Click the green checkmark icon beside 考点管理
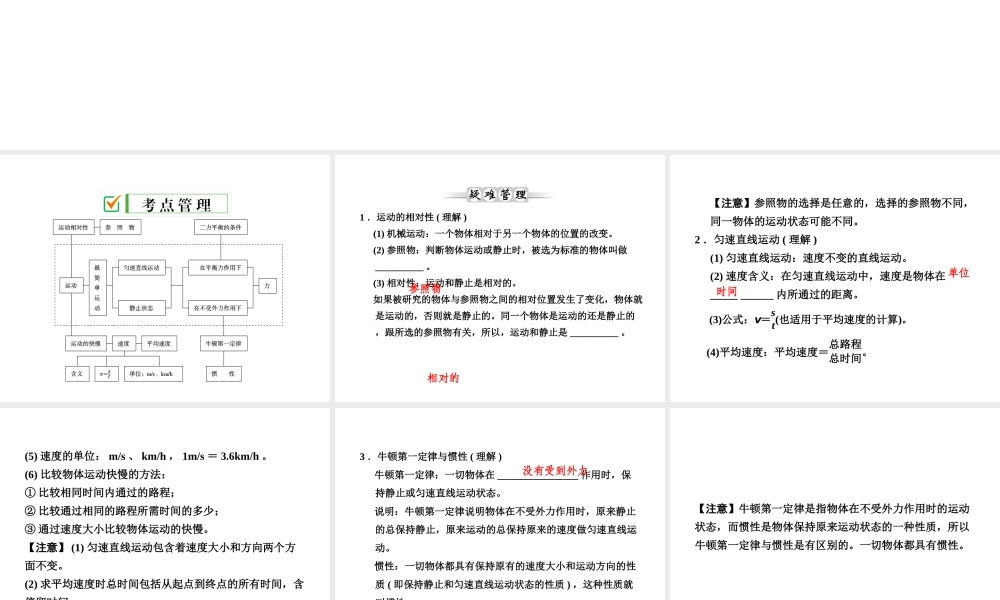1000x600 pixels. [112, 203]
